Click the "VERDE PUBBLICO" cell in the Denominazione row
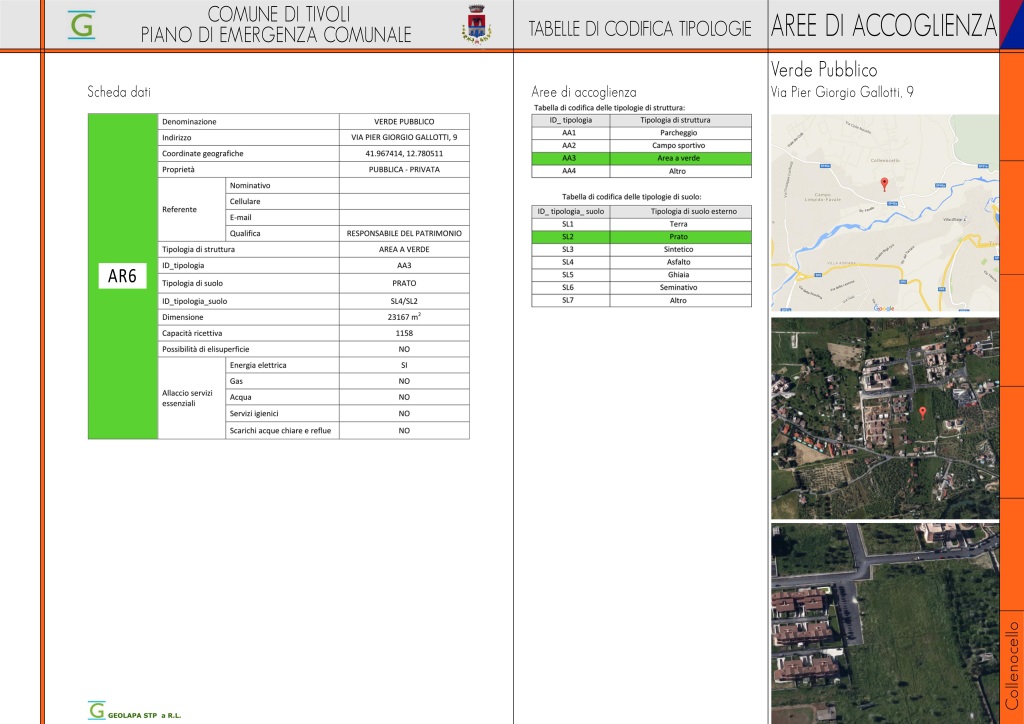Screen dimensions: 1024x724 click(404, 121)
